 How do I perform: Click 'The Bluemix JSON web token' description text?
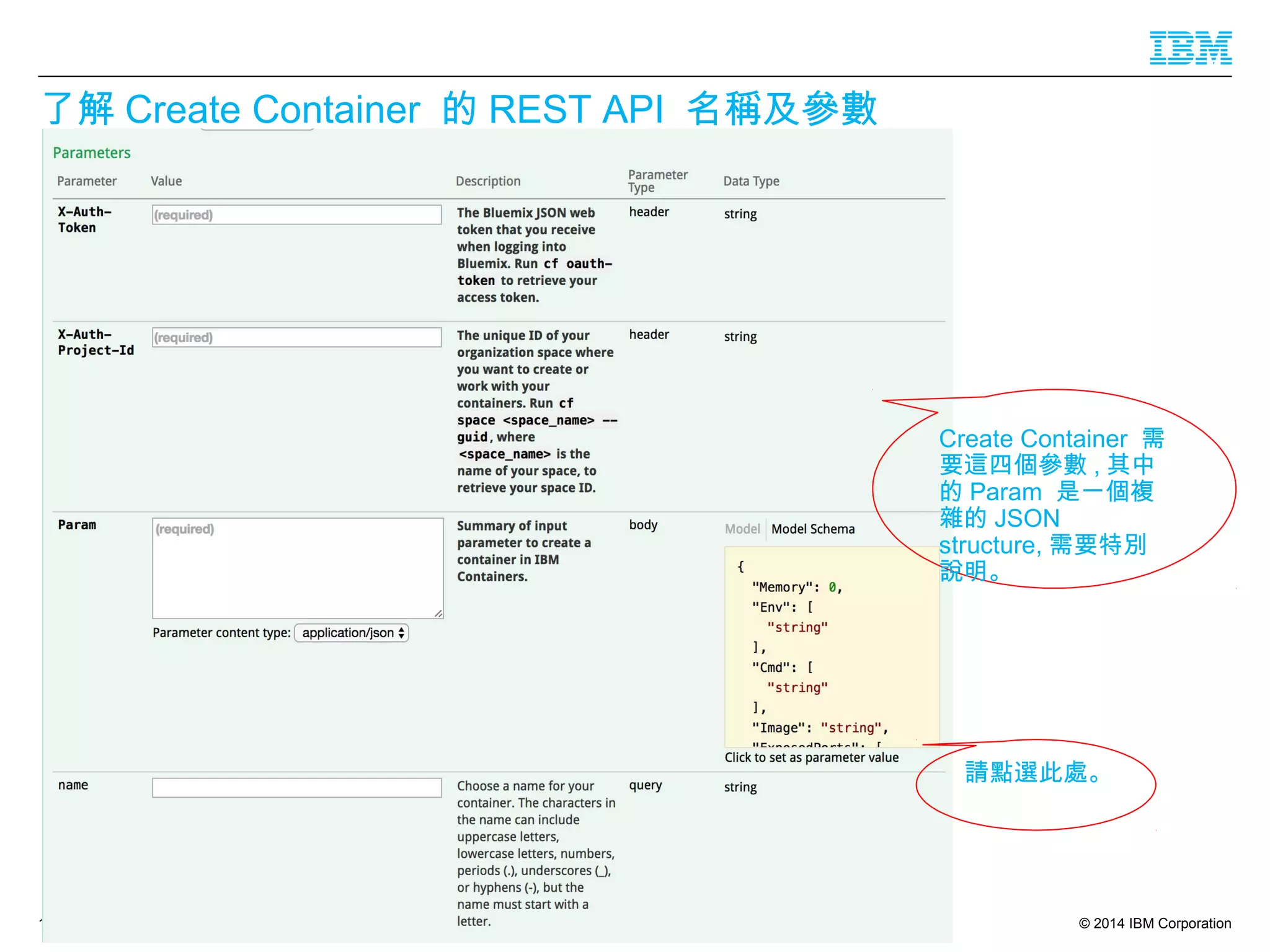[535, 255]
